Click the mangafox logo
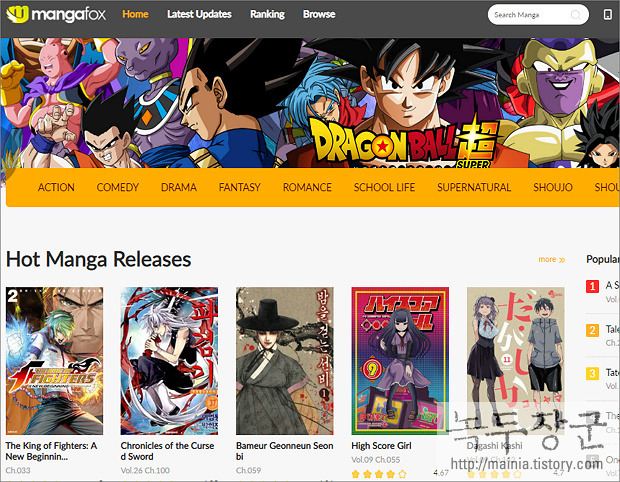 56,14
